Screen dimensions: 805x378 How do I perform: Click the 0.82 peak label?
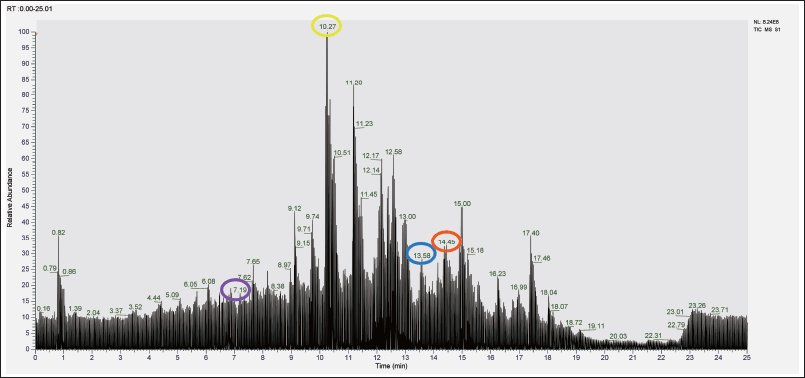coord(59,233)
